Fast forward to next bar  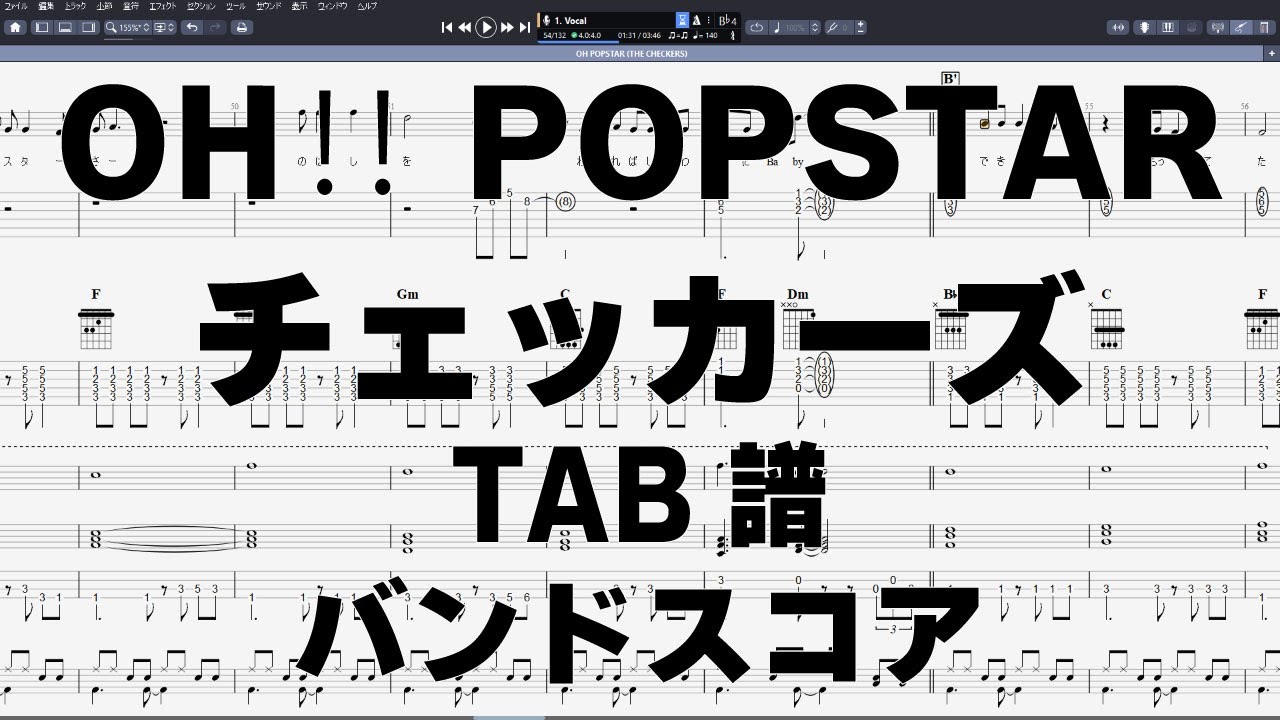507,27
